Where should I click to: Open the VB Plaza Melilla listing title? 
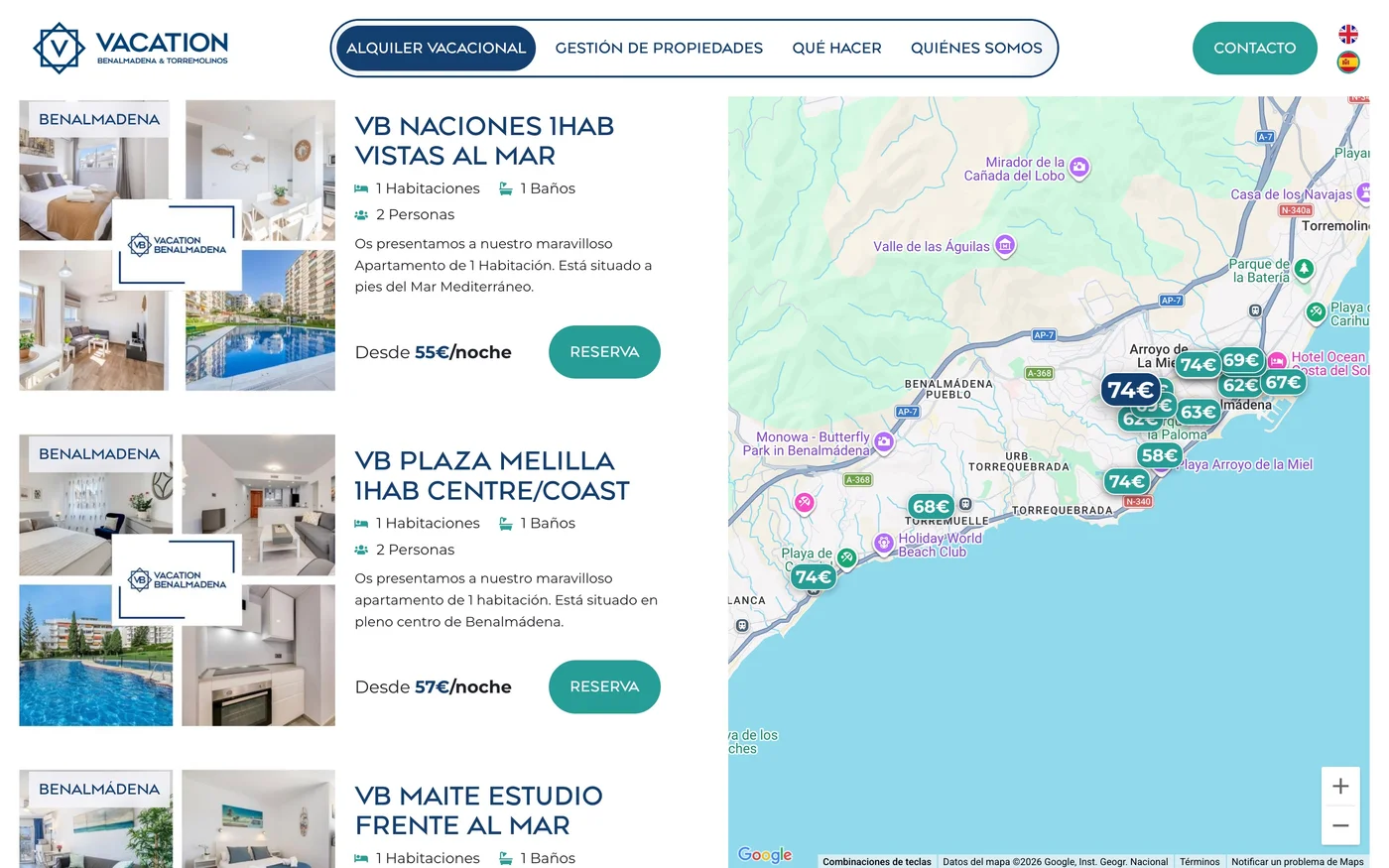(492, 476)
